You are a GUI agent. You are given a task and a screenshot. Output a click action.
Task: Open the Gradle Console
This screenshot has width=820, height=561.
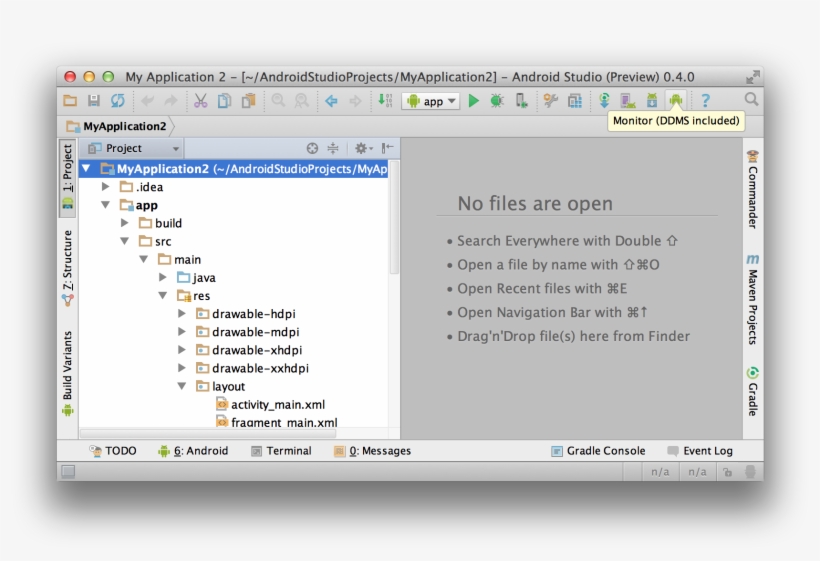pyautogui.click(x=598, y=451)
